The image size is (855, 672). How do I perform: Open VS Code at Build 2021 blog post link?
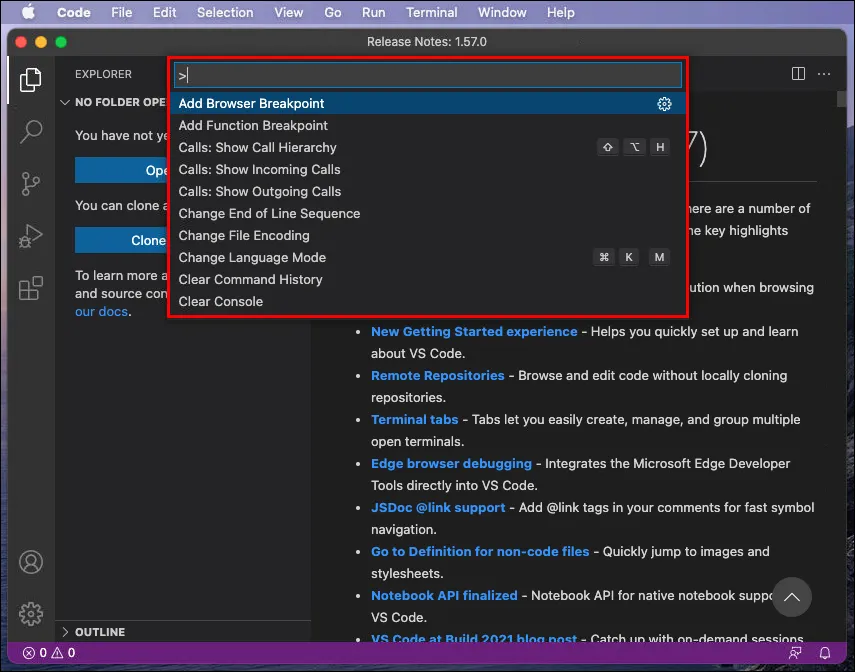tap(474, 638)
